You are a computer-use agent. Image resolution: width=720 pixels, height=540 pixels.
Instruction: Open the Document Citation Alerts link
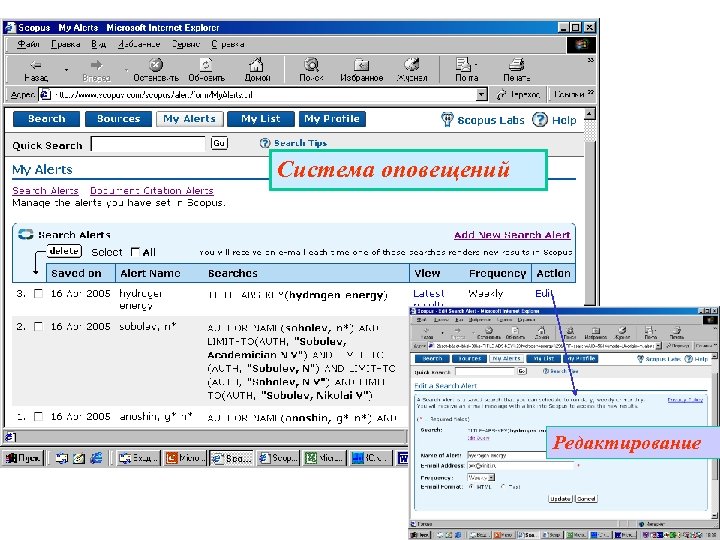(x=152, y=191)
